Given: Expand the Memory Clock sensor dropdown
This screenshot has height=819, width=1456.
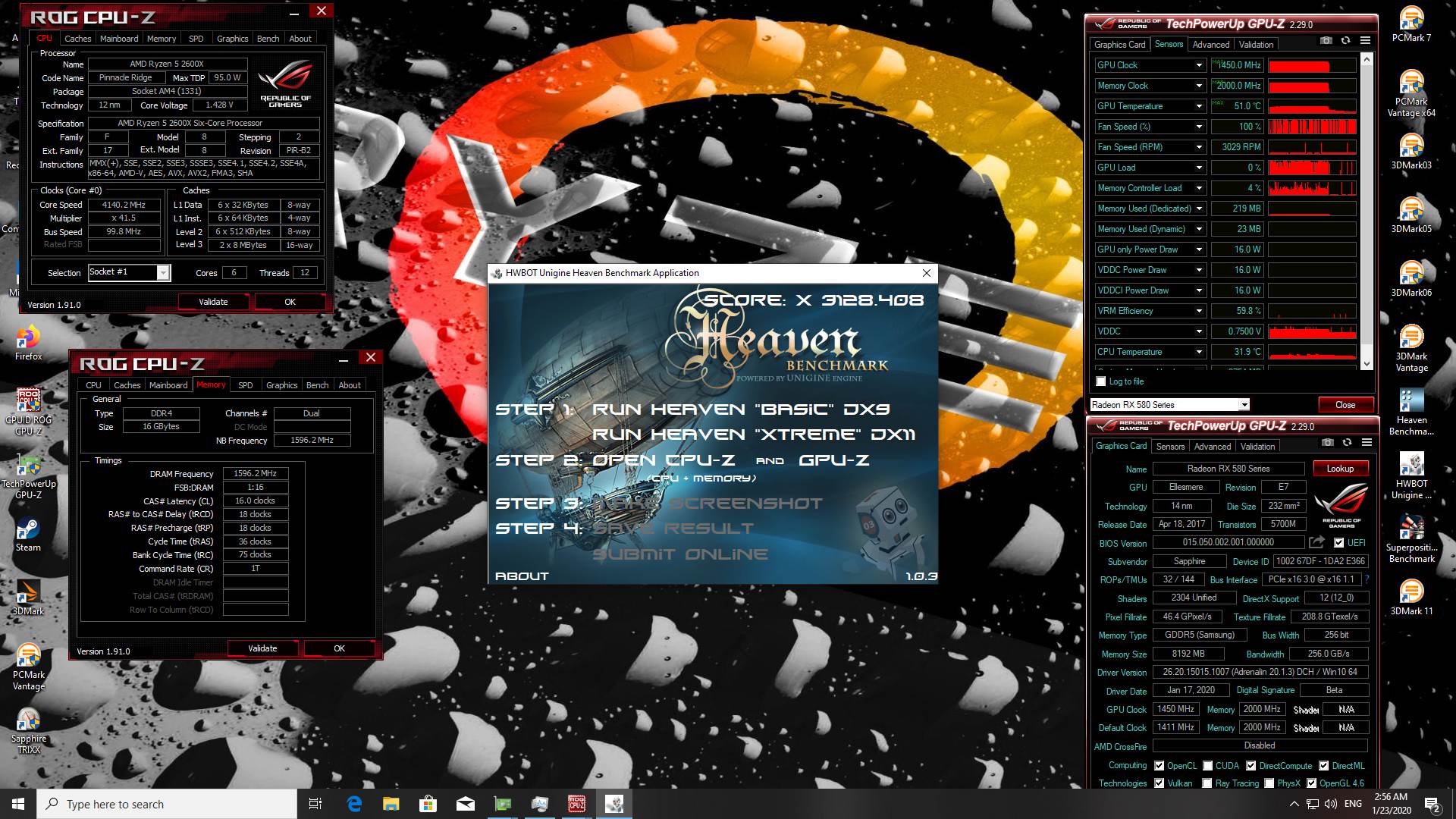Looking at the screenshot, I should tap(1199, 86).
